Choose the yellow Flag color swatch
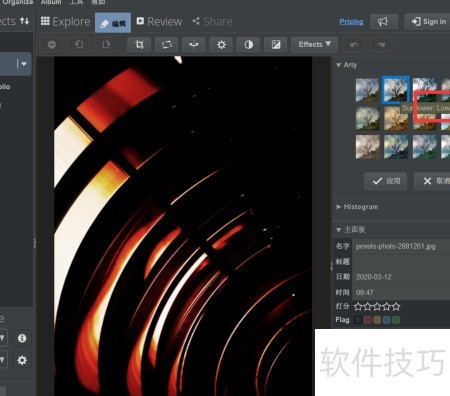This screenshot has height=396, width=450. point(377,320)
